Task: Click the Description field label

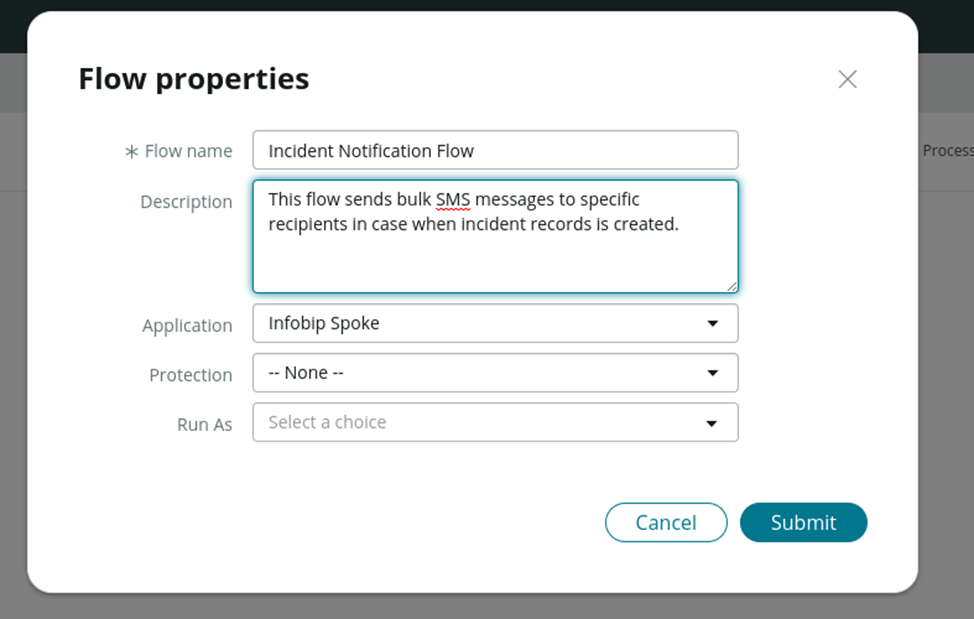Action: 186,202
